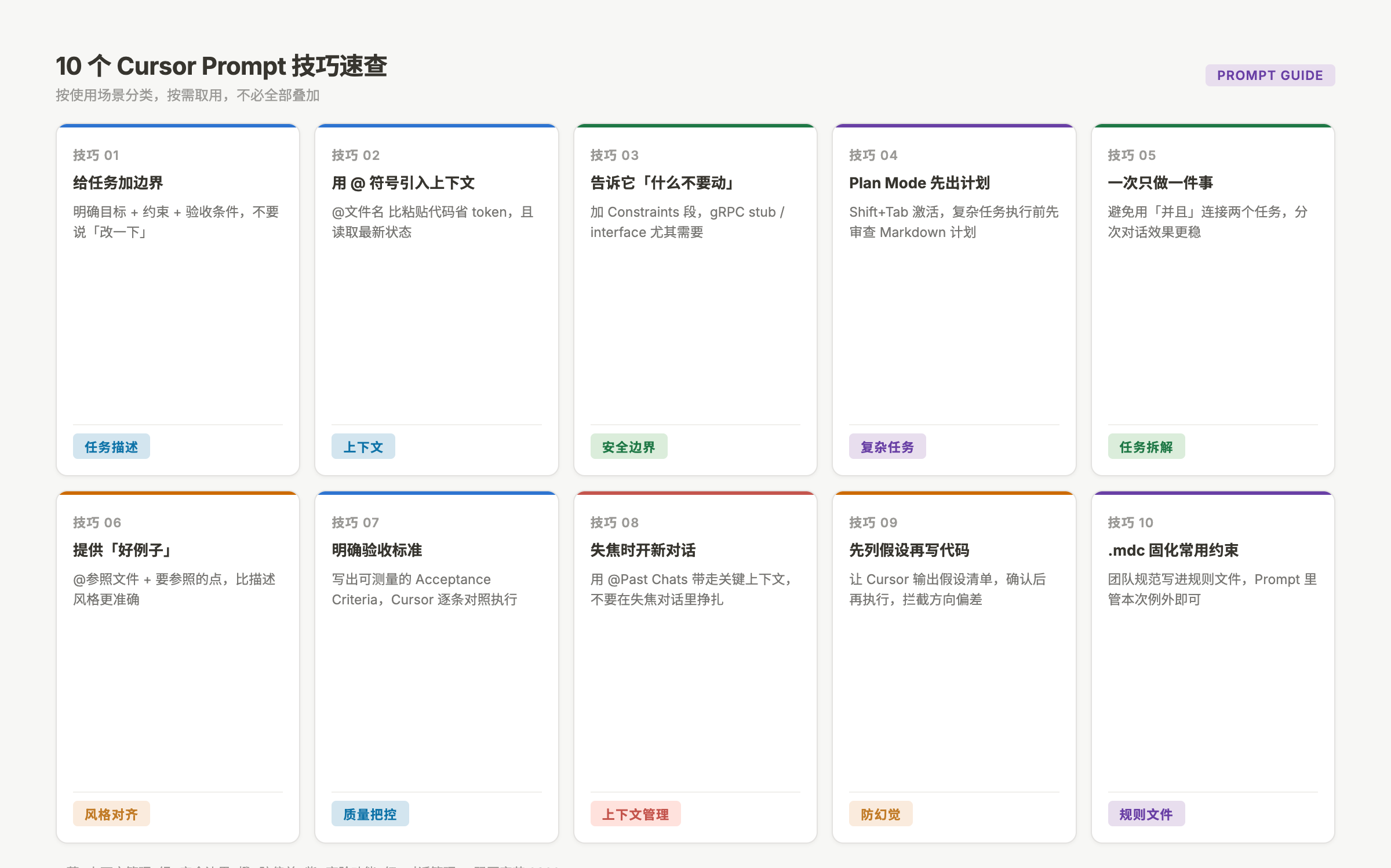This screenshot has height=868, width=1391.
Task: Click the heading .mdc 固化常用约束
Action: (1174, 550)
